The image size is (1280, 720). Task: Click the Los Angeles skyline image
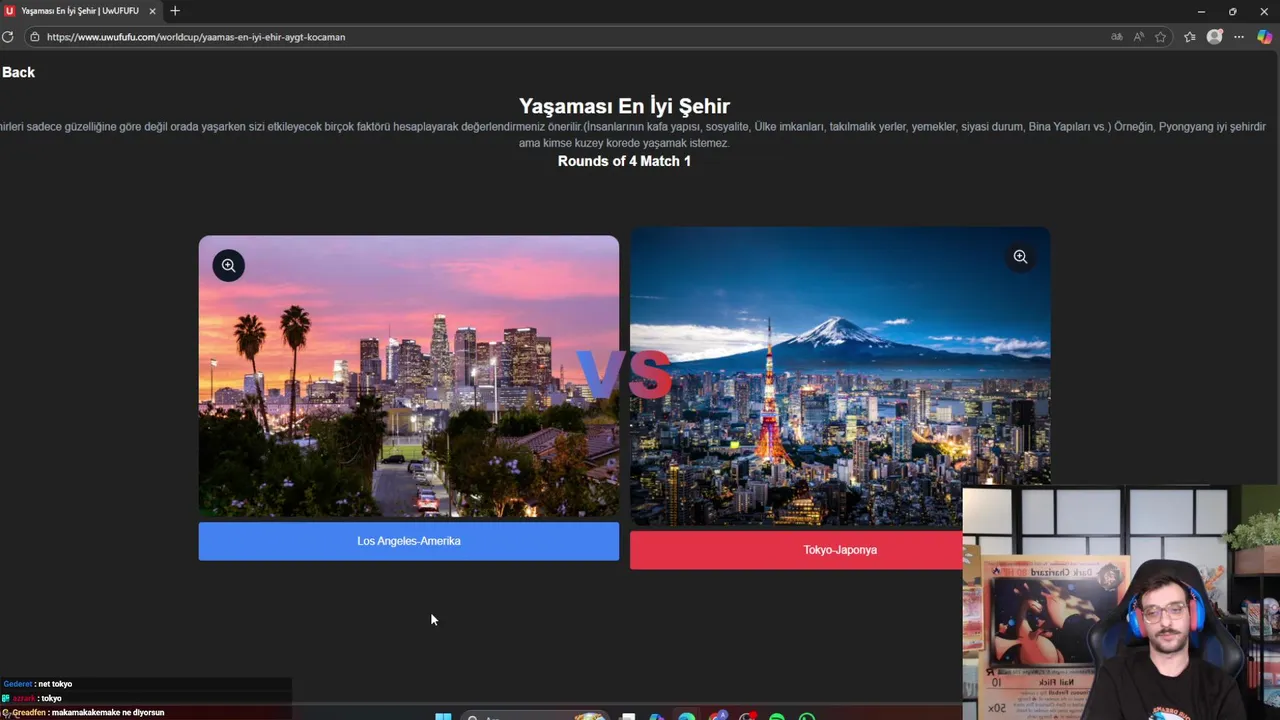(x=409, y=376)
